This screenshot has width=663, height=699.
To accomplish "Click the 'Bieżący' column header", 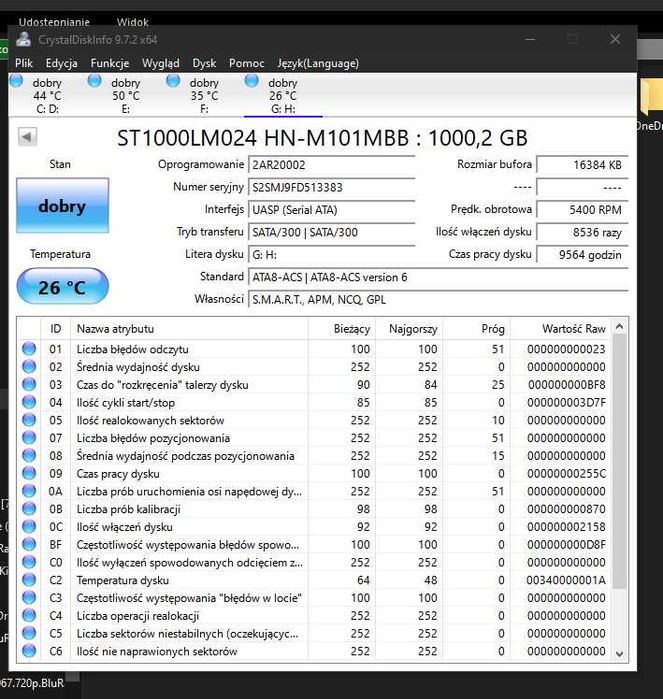I will coord(342,329).
